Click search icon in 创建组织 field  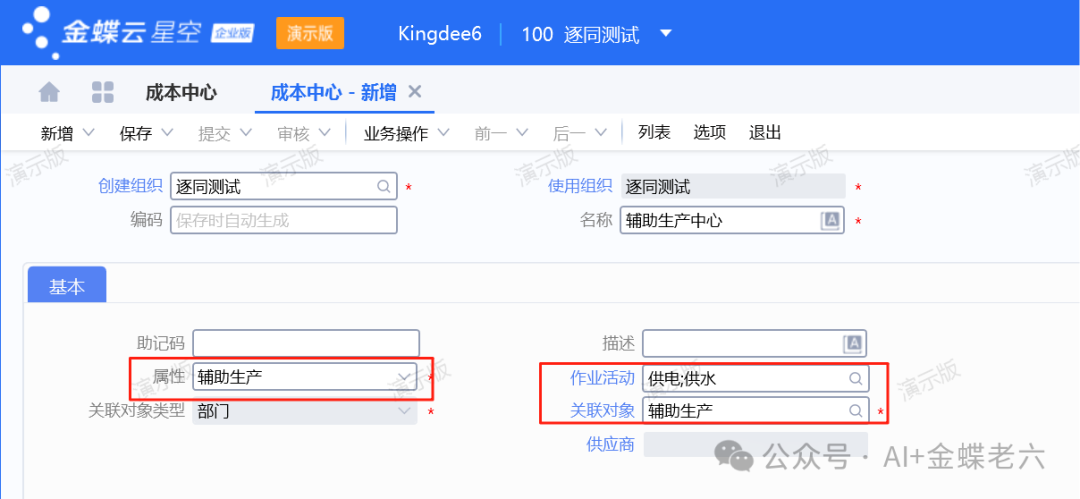click(x=383, y=187)
